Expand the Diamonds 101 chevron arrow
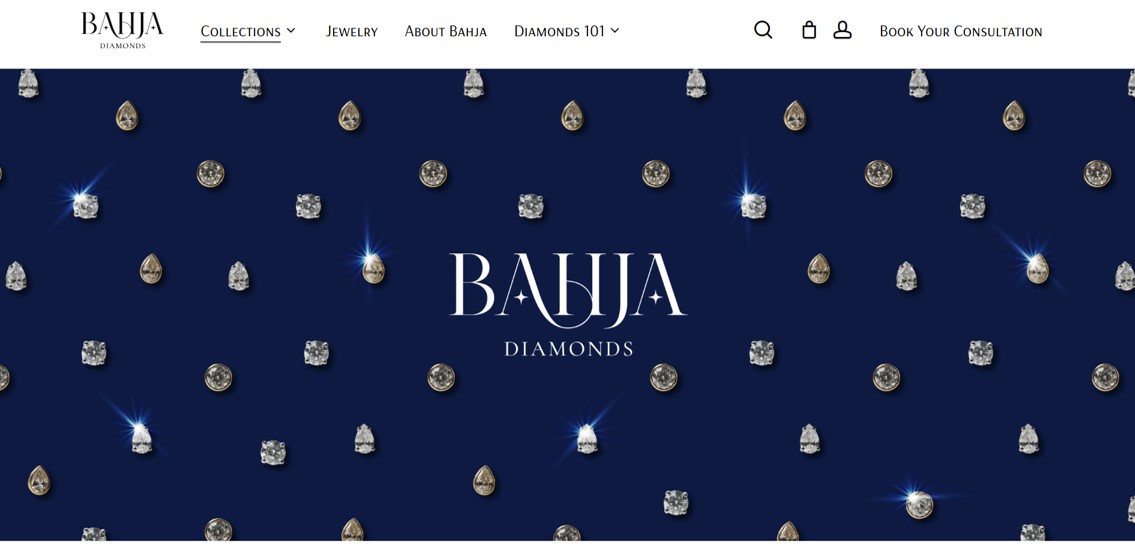The width and height of the screenshot is (1135, 553). pyautogui.click(x=615, y=30)
